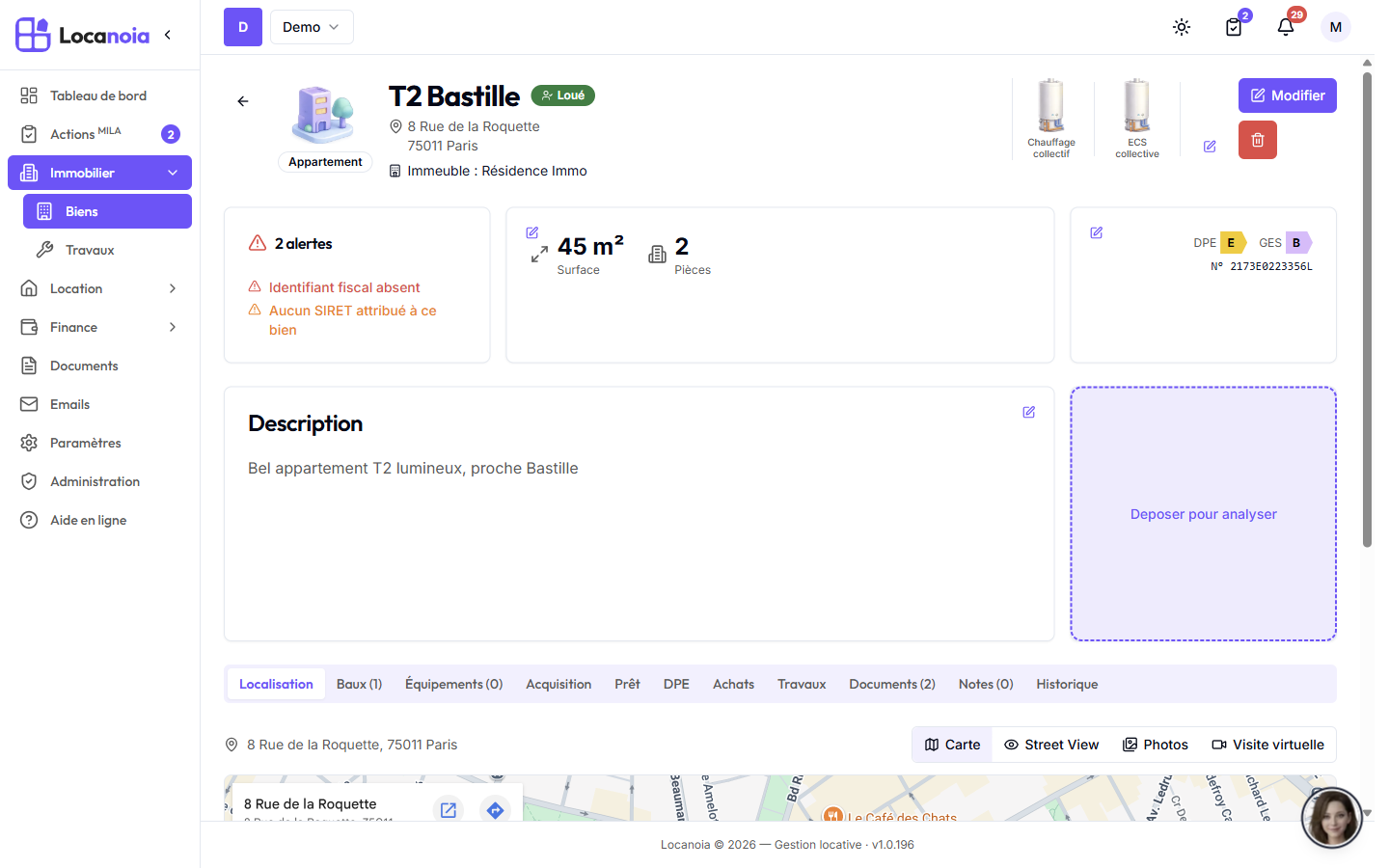1389x868 pixels.
Task: Switch to the Acquisition tab
Action: pos(558,684)
